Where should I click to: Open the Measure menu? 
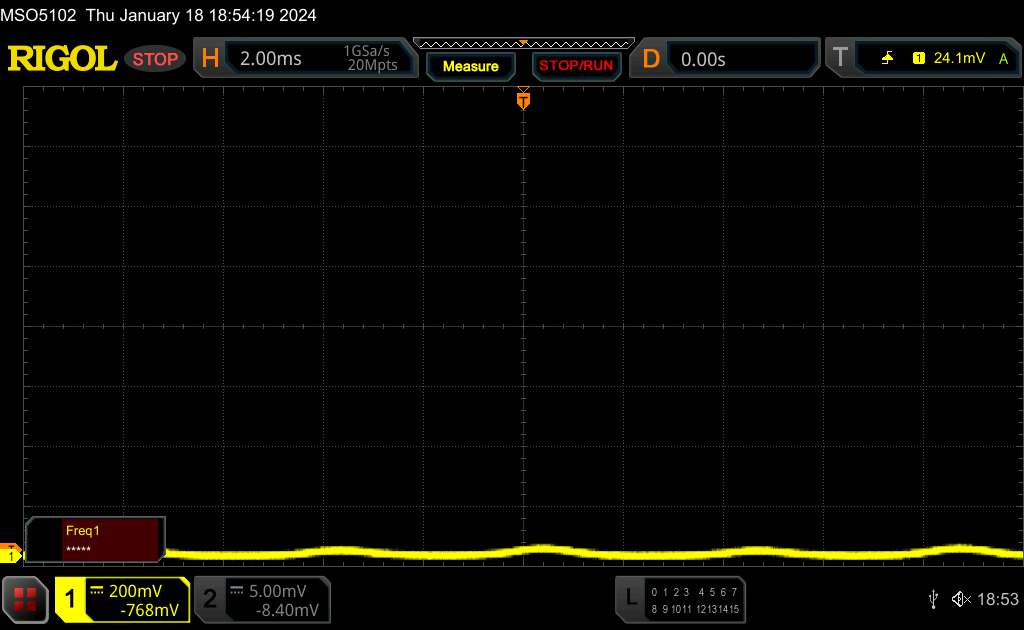point(470,66)
